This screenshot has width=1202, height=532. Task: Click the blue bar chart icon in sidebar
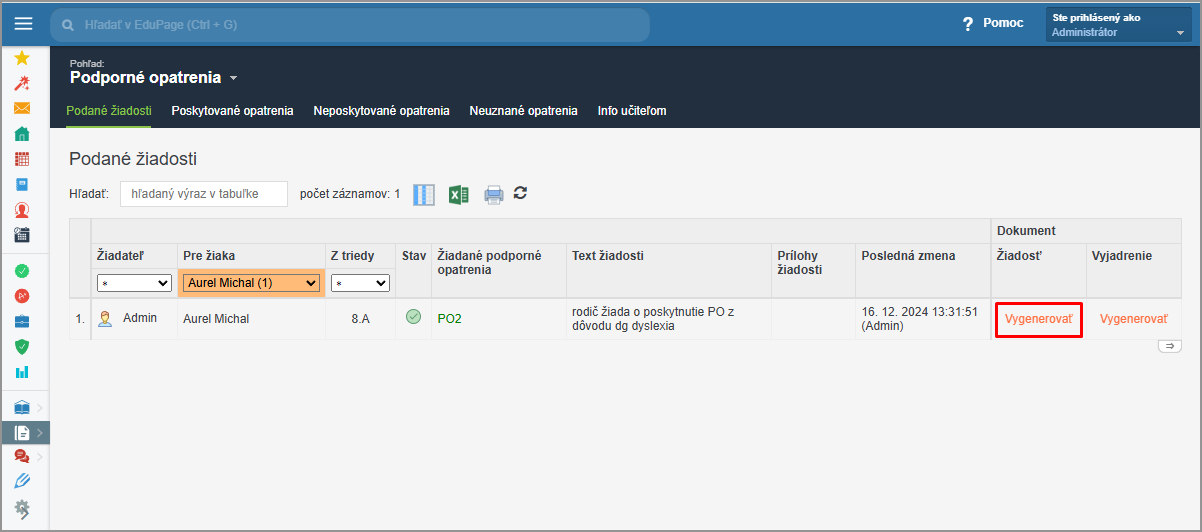click(x=22, y=372)
